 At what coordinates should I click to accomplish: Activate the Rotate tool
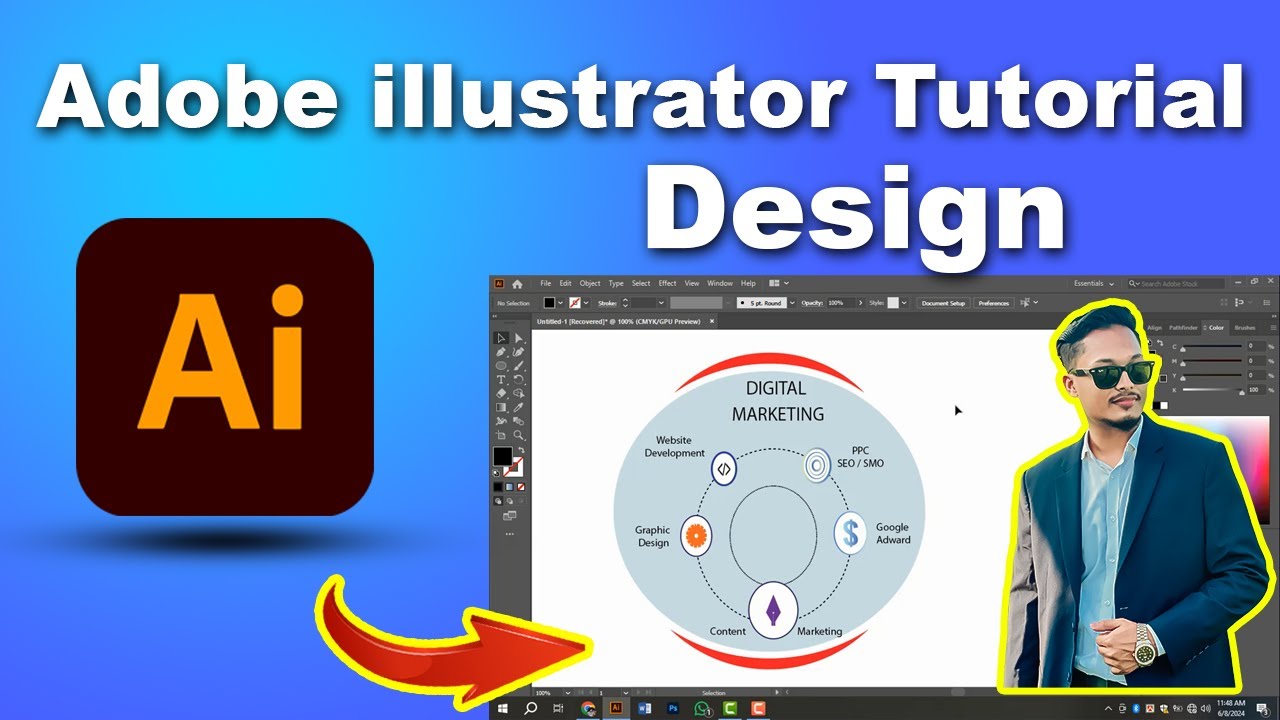pos(519,379)
